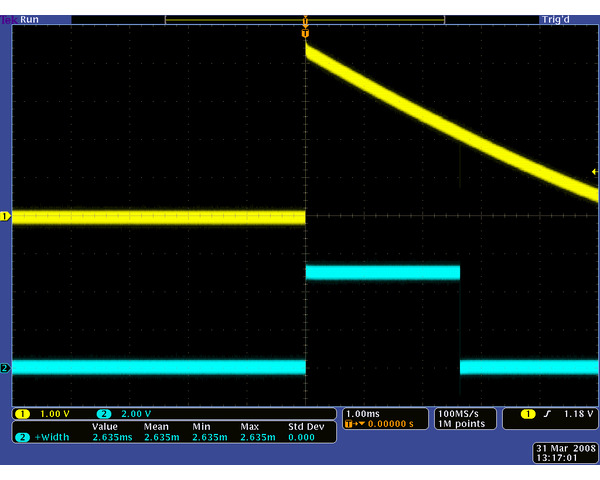Click the channel 2 badge beside 2.00 V
The image size is (600, 480).
coord(103,414)
